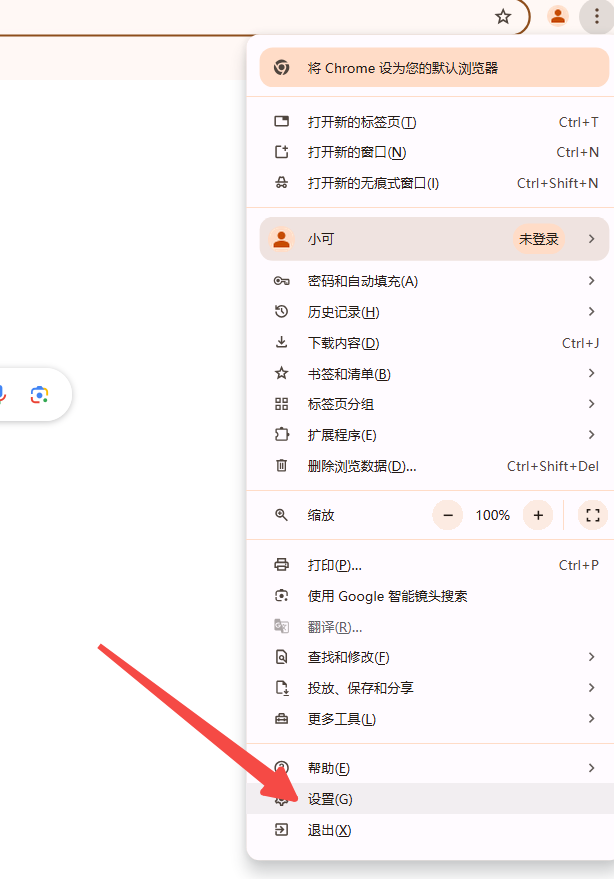Image resolution: width=614 pixels, height=879 pixels.
Task: Click the printer icon beside 打印
Action: (x=281, y=565)
